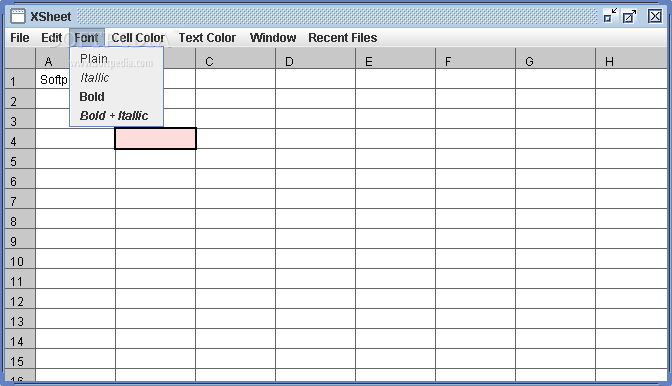Select row header 7
The image size is (672, 386).
click(x=20, y=199)
